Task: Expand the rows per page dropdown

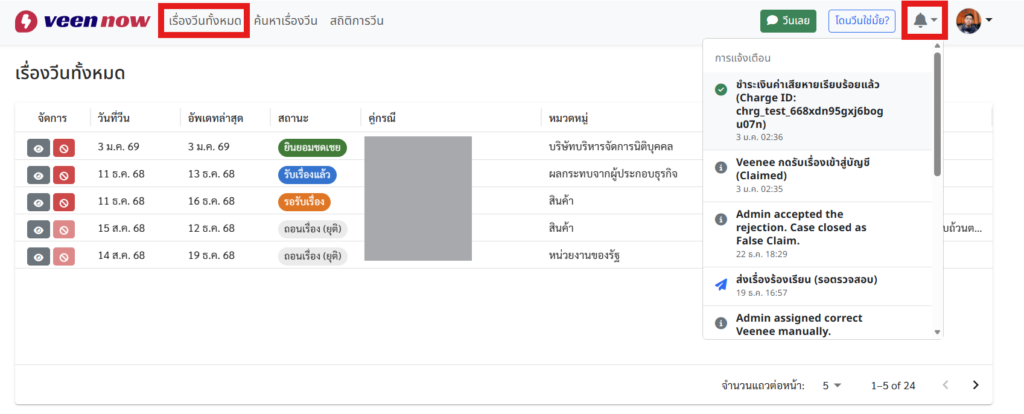Action: coord(832,385)
